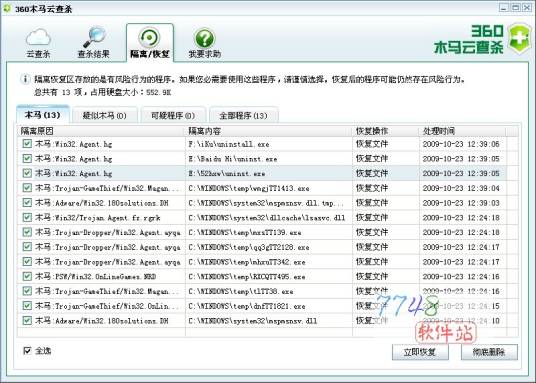The height and width of the screenshot is (383, 536).
Task: Click path C:\WINDOWS\temp\dnfTT1821.exe
Action: [x=247, y=306]
